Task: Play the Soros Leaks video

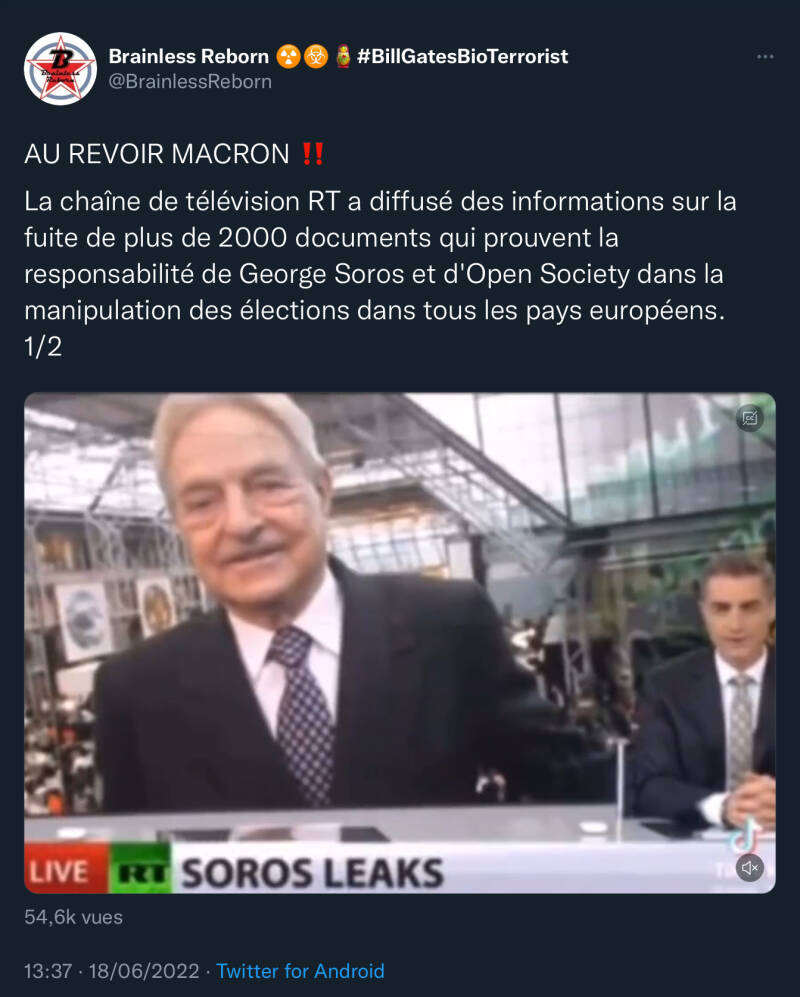Action: coord(399,643)
